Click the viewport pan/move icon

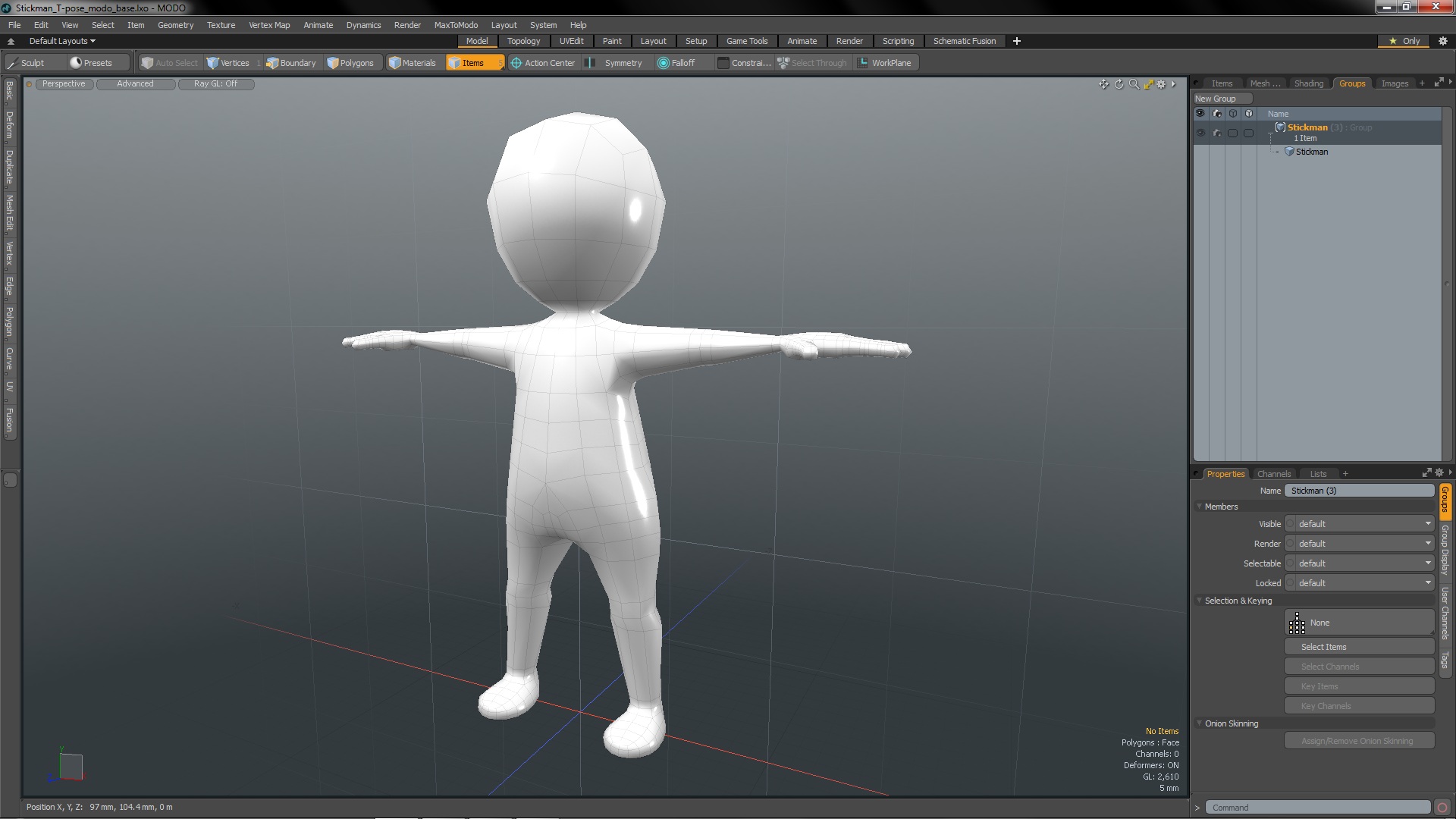tap(1104, 84)
